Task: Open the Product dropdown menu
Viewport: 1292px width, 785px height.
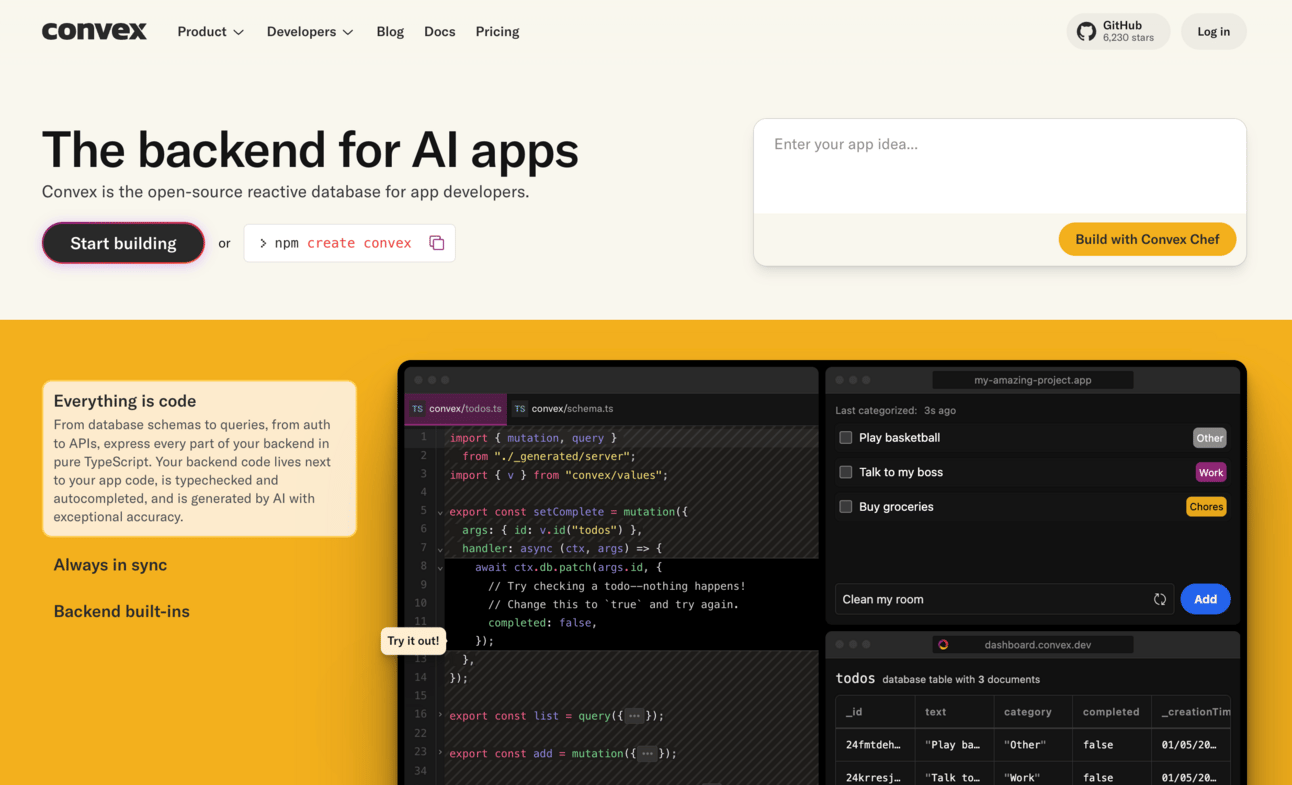Action: coord(211,32)
